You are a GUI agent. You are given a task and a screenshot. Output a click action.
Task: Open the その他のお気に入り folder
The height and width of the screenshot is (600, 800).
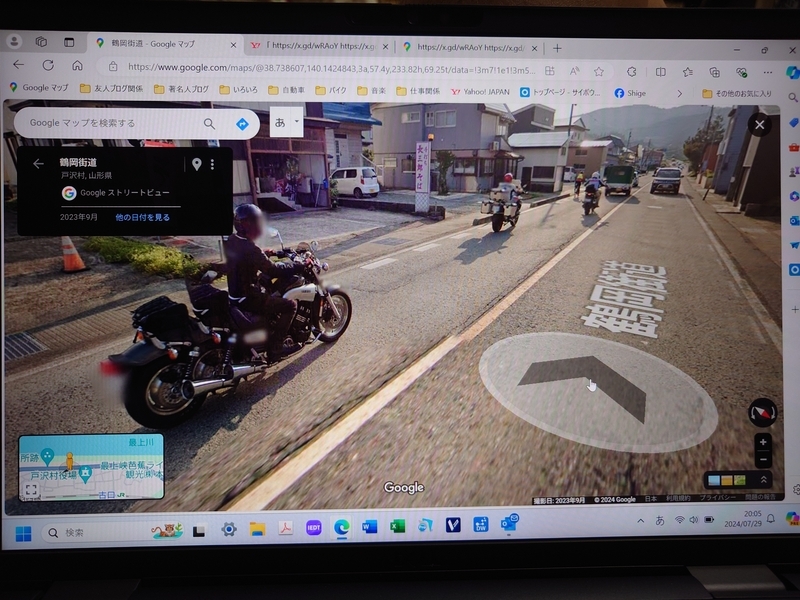click(x=737, y=94)
